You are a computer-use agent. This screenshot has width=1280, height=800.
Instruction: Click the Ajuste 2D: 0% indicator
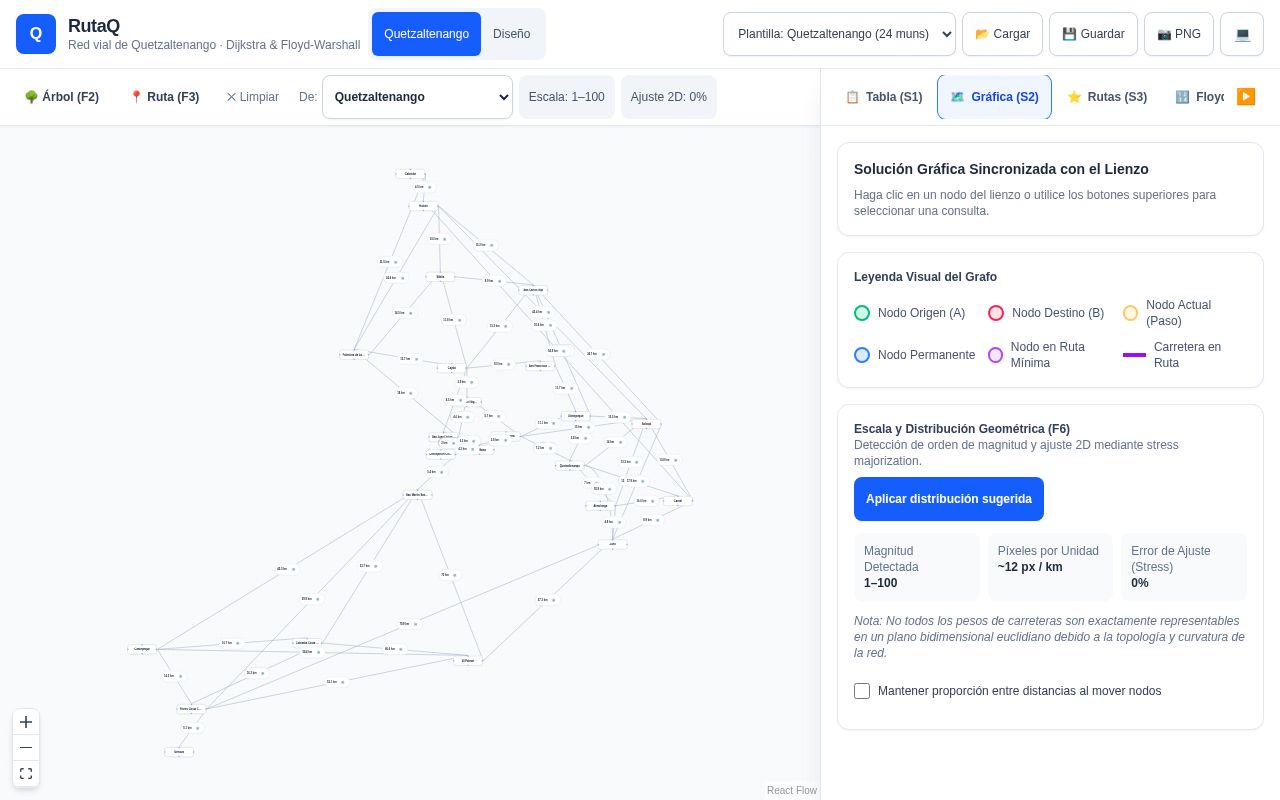669,97
